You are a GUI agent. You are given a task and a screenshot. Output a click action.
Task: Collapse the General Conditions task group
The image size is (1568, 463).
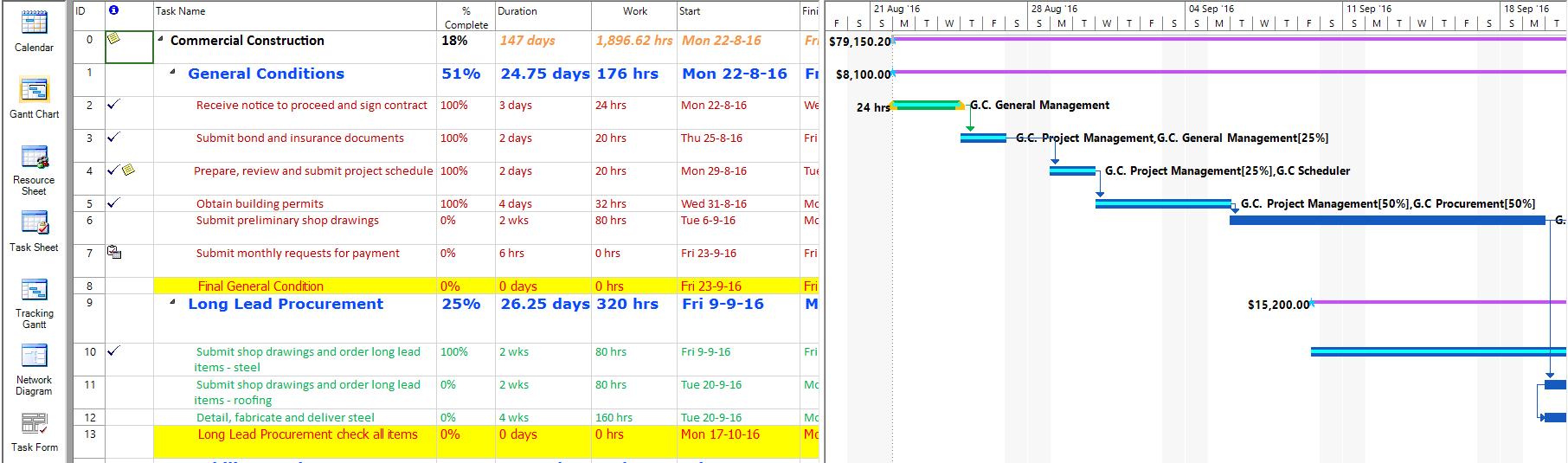click(172, 72)
